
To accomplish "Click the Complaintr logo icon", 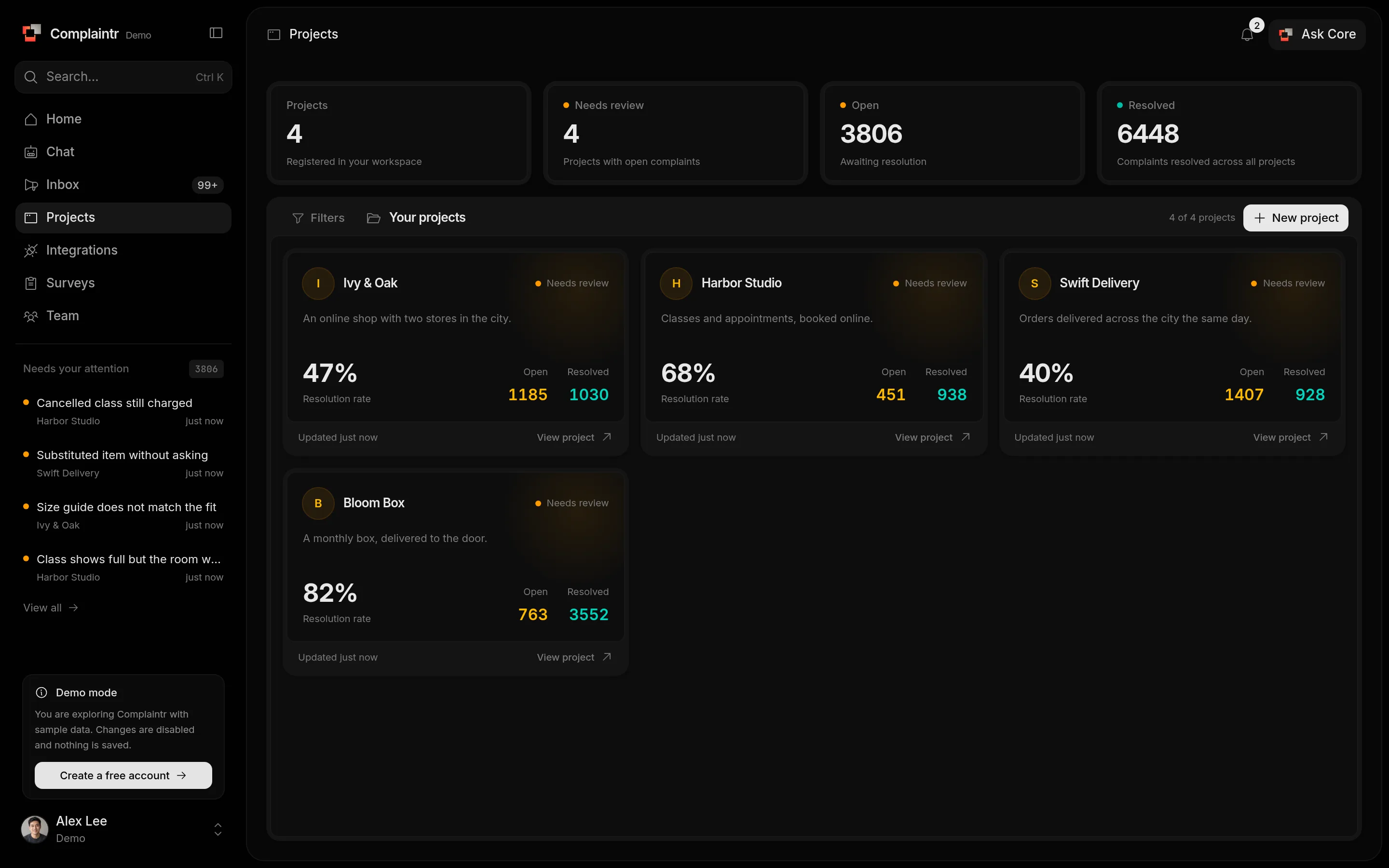I will pos(31,33).
